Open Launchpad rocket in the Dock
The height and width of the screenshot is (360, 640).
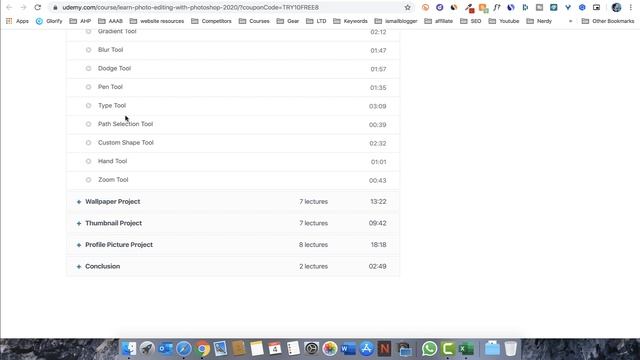147,349
